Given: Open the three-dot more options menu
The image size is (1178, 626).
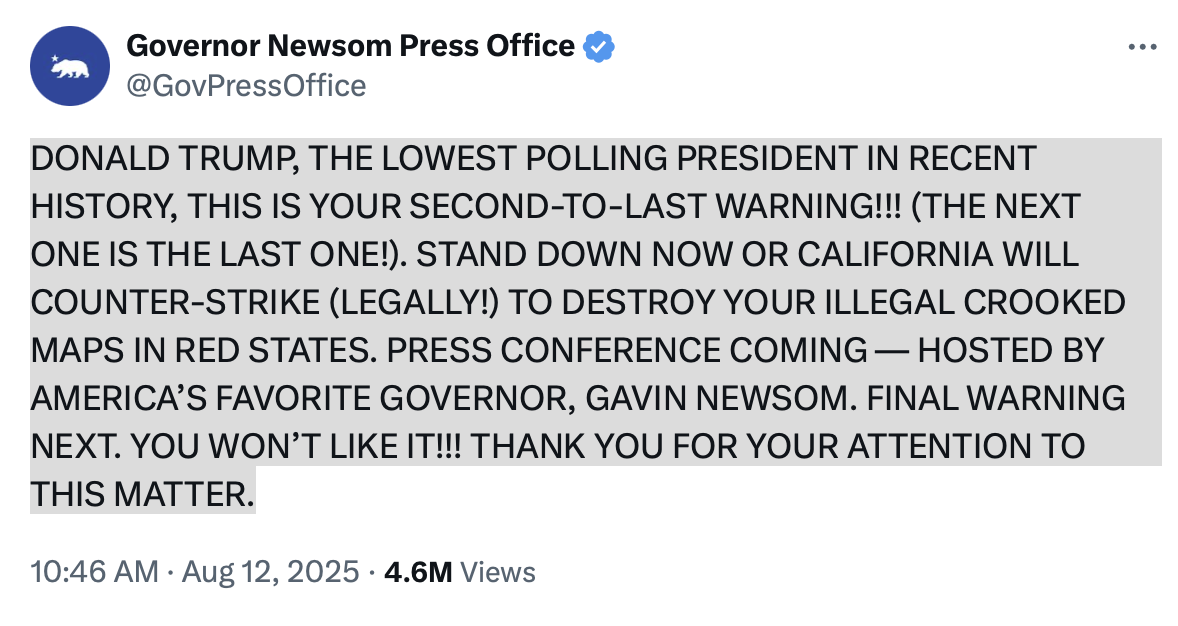Looking at the screenshot, I should pyautogui.click(x=1142, y=47).
